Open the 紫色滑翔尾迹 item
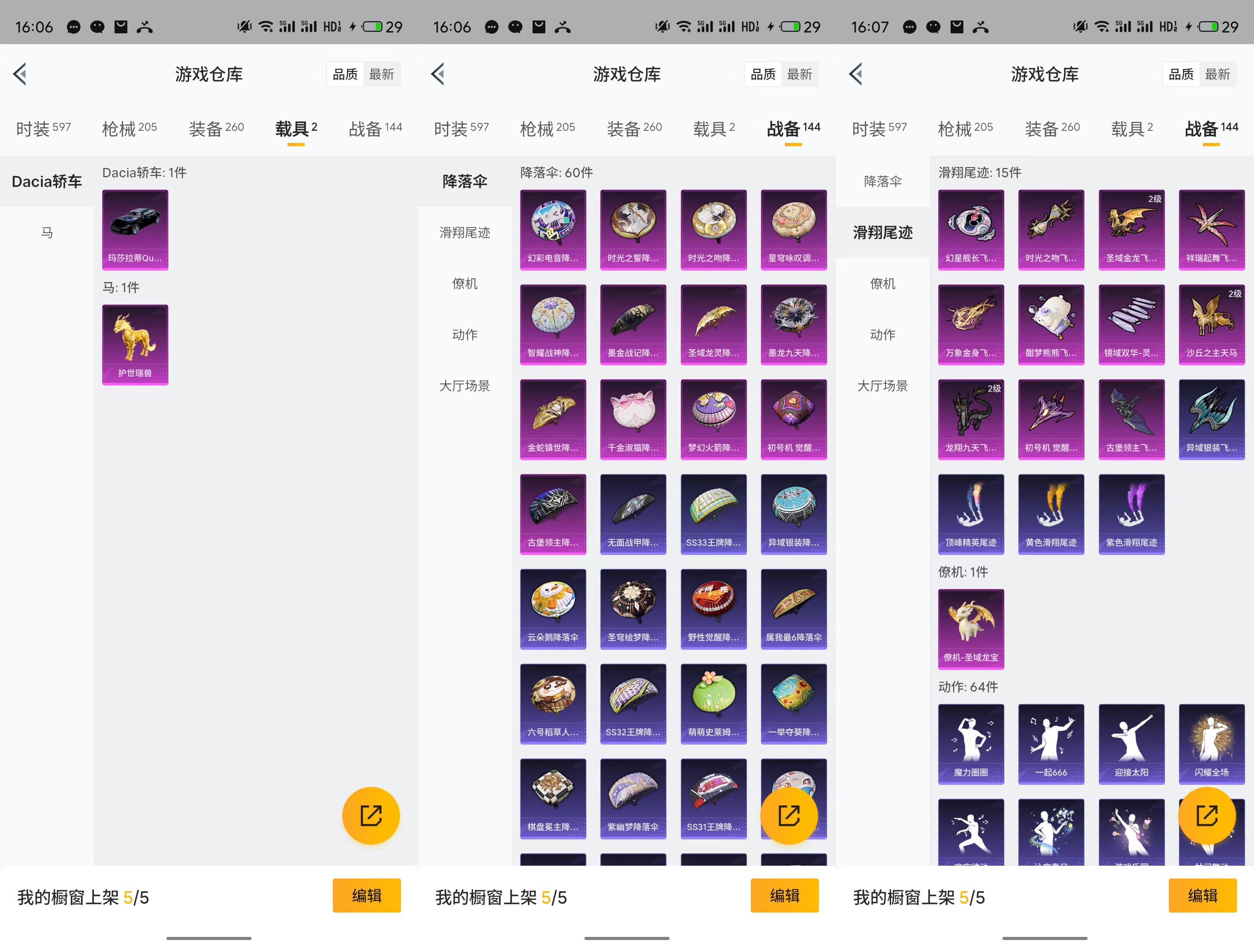1254x952 pixels. [x=1132, y=514]
